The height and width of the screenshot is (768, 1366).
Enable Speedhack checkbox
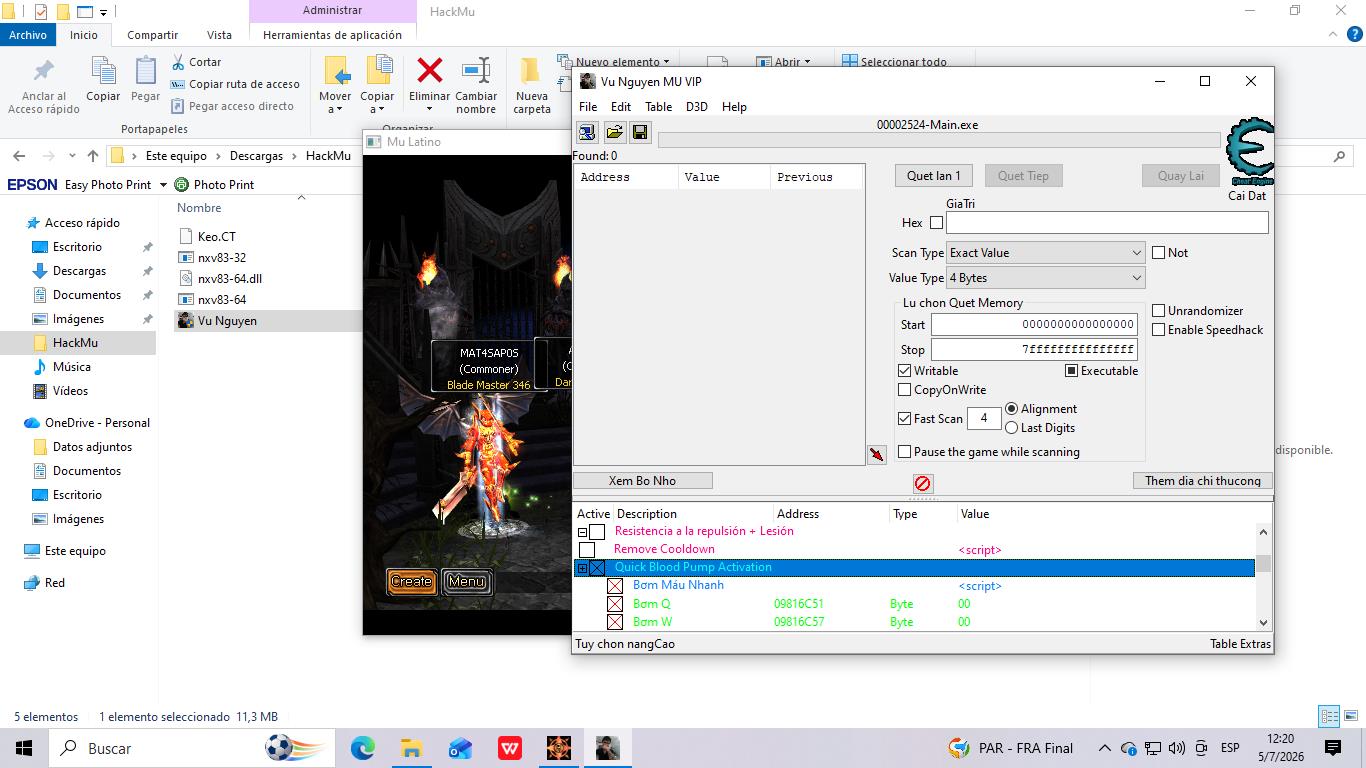point(1159,330)
